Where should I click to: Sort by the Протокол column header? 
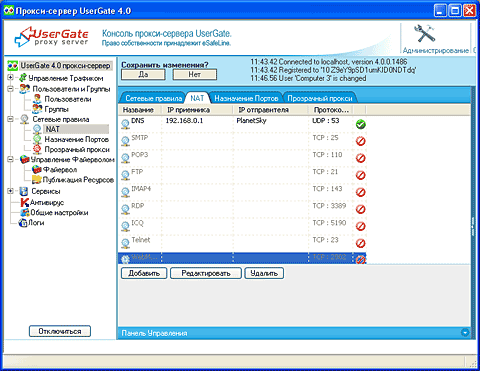(x=331, y=110)
